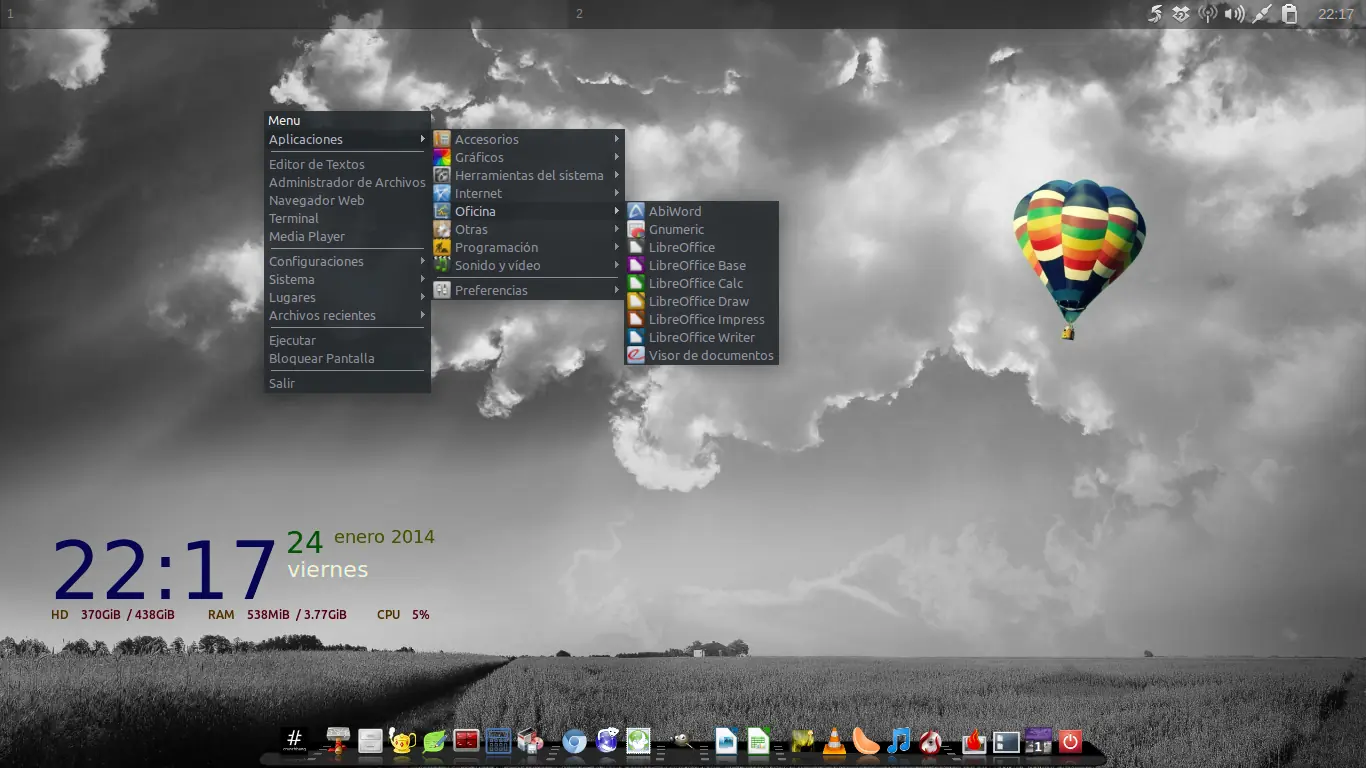Image resolution: width=1366 pixels, height=768 pixels.
Task: Open the file cabinet icon in the dock
Action: (x=370, y=740)
